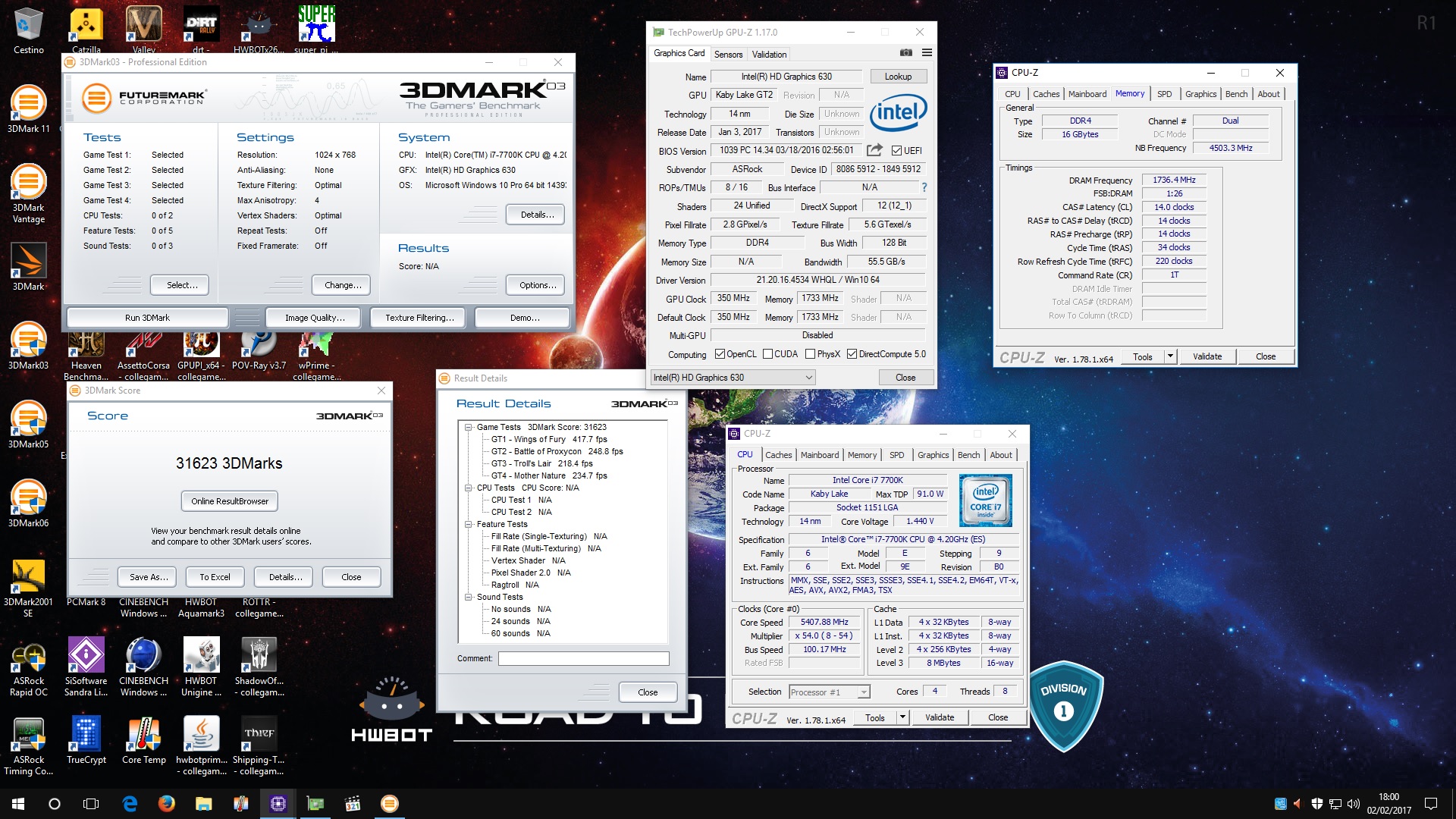Open ShadowOfTombRaider collegamento icon
Image resolution: width=1456 pixels, height=819 pixels.
259,667
